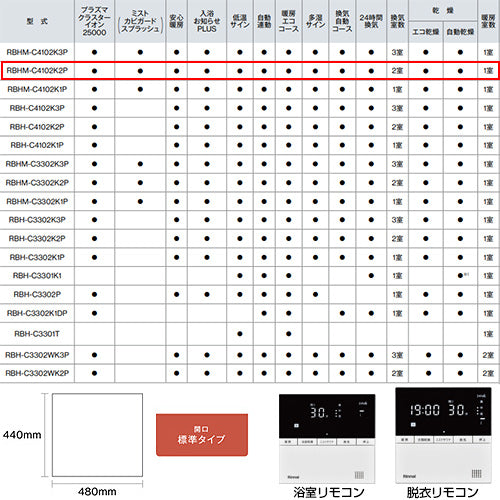Select the 安心暖房 header cell
This screenshot has height=500, width=500.
pyautogui.click(x=176, y=21)
